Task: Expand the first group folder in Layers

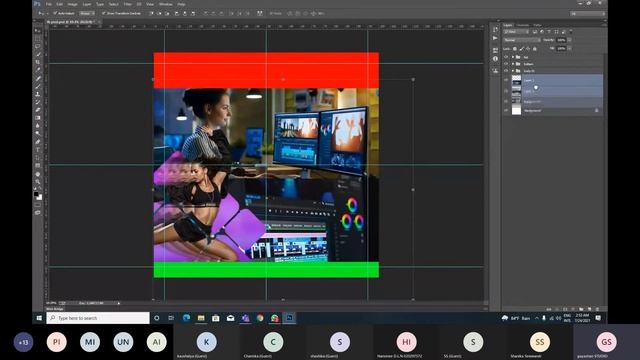Action: 513,57
